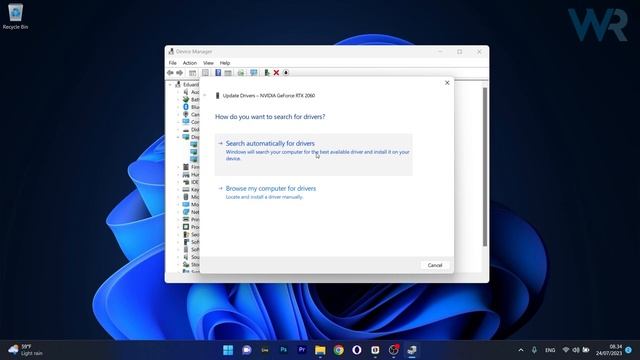Image resolution: width=640 pixels, height=360 pixels.
Task: Select the Monitors icon in device tree
Action: [x=186, y=204]
